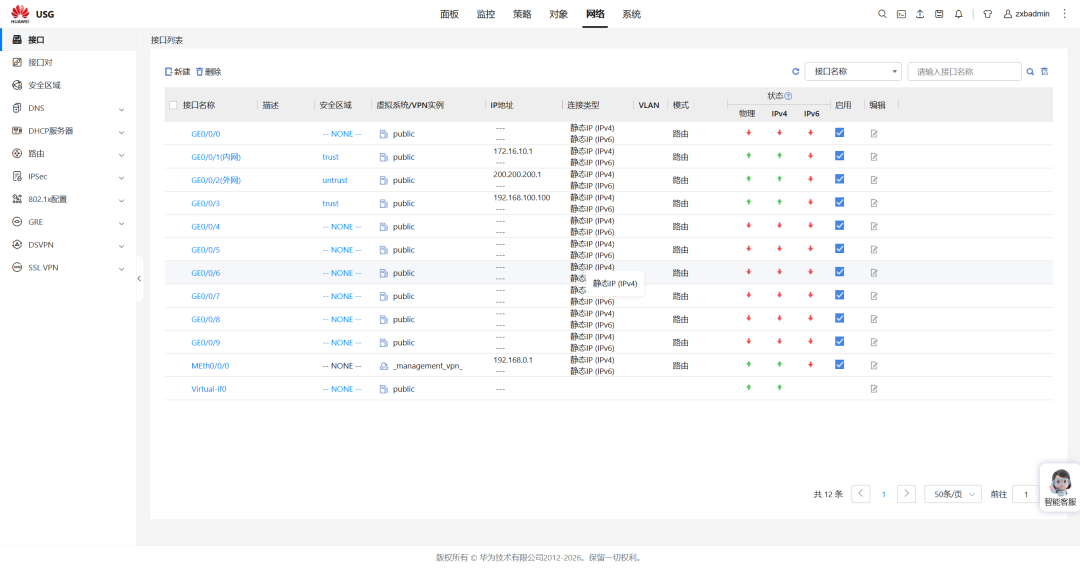Image resolution: width=1080 pixels, height=568 pixels.
Task: Open the GE0/0/0 interface link
Action: point(205,134)
